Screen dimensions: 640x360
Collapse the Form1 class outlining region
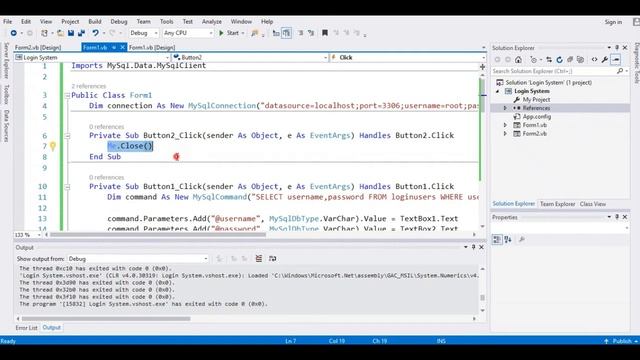(x=67, y=96)
